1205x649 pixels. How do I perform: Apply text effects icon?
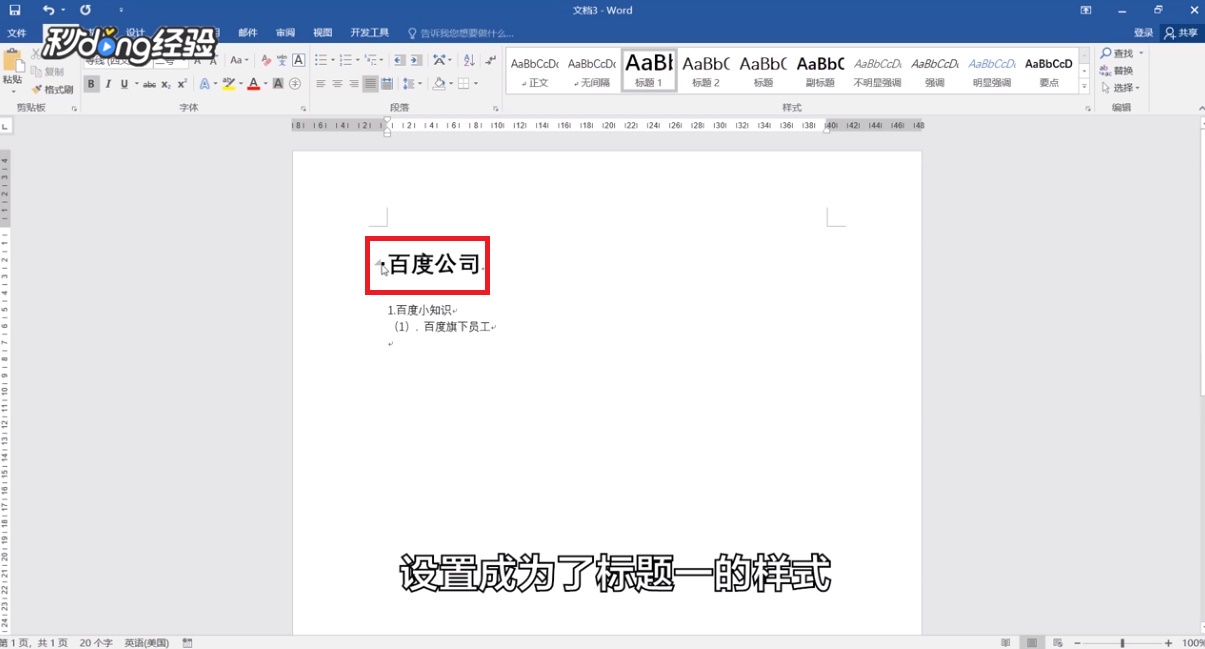point(204,84)
